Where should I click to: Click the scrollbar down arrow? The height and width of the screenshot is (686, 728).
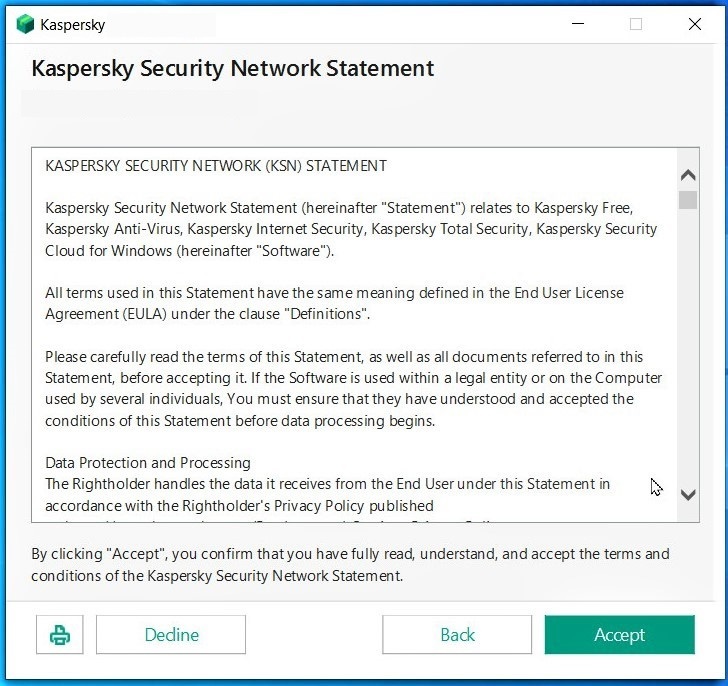coord(688,494)
